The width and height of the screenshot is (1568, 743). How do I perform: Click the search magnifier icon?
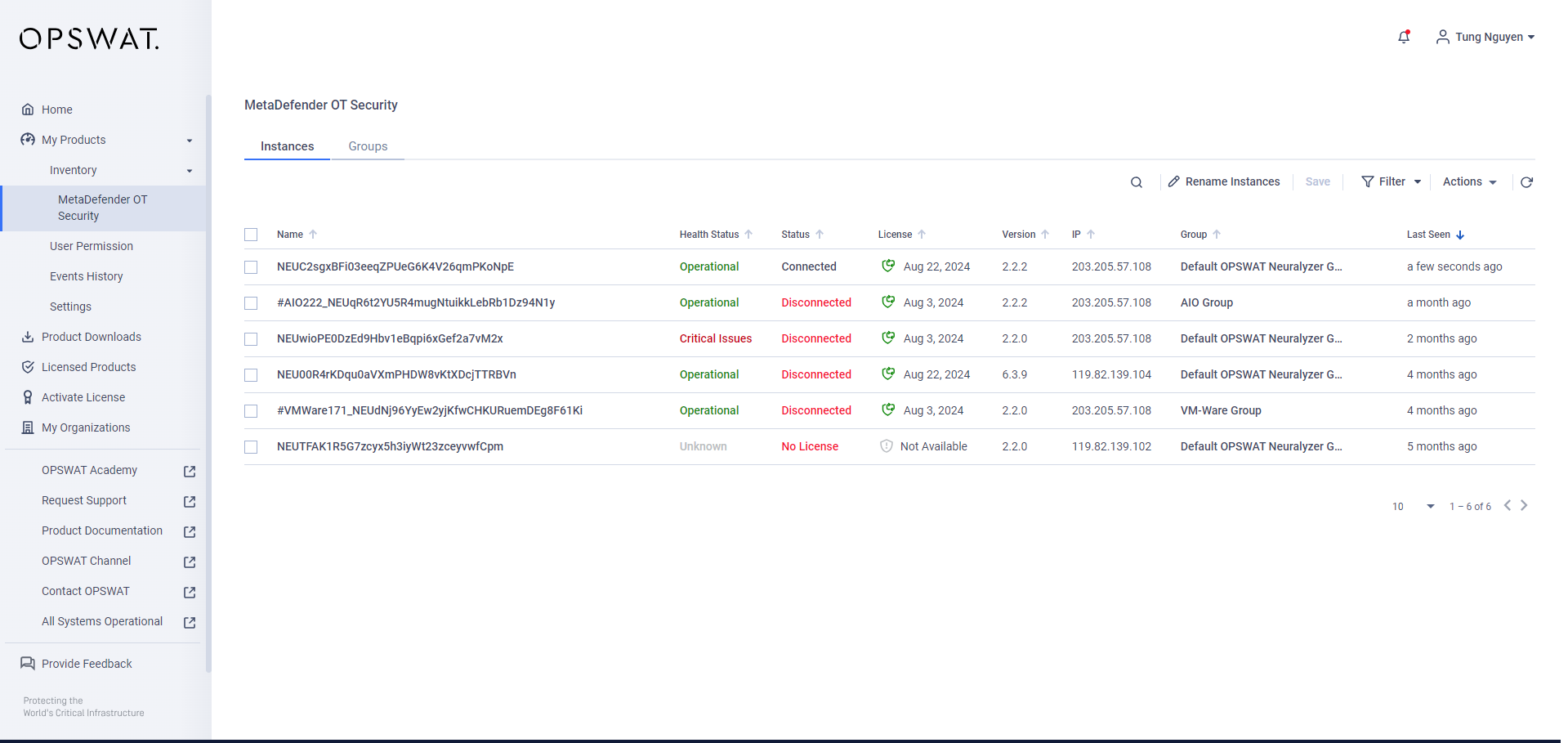(1136, 182)
